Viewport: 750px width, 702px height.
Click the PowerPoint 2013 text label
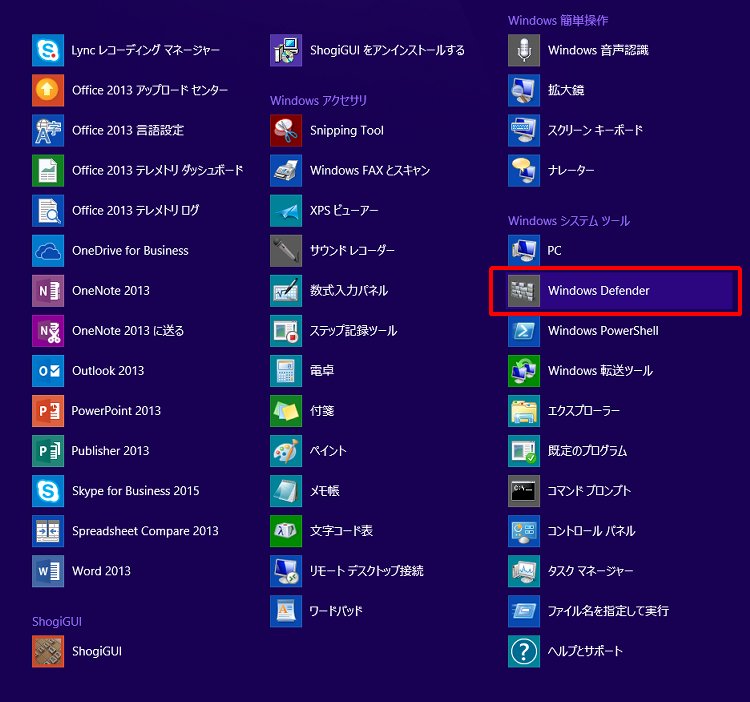(116, 411)
